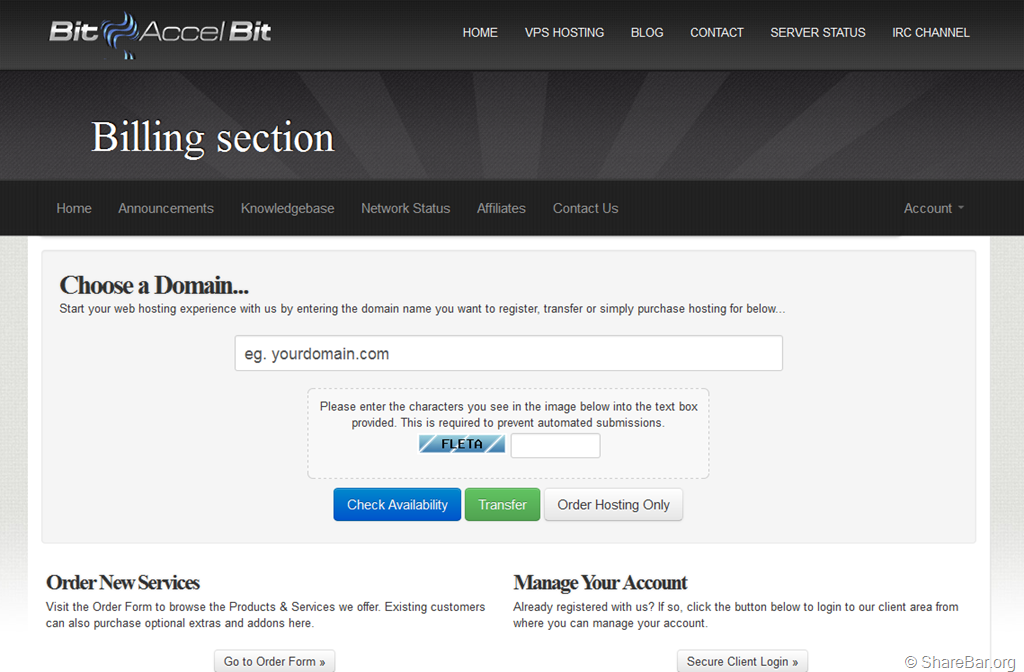Click the green Transfer button
Screen dimensions: 1024x672
502,505
